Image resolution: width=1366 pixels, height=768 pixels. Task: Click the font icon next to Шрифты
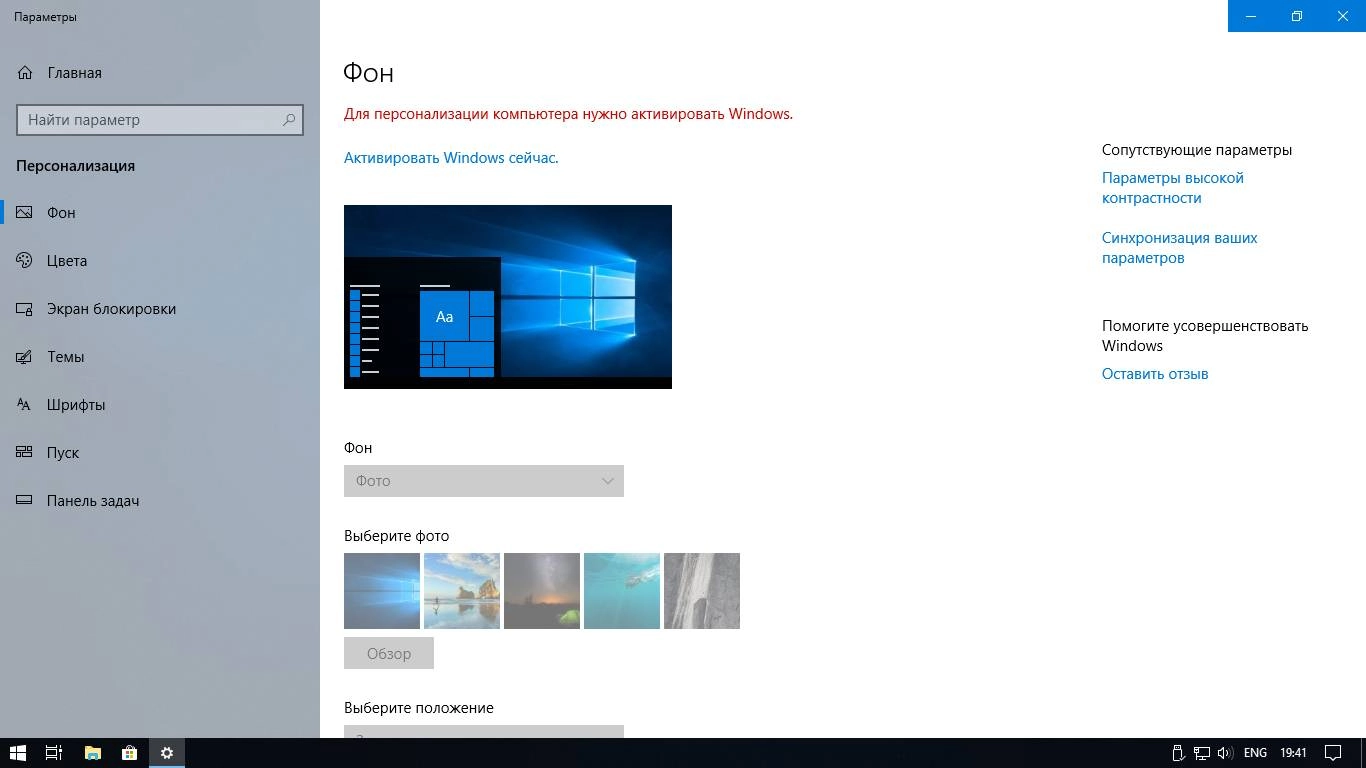coord(25,405)
